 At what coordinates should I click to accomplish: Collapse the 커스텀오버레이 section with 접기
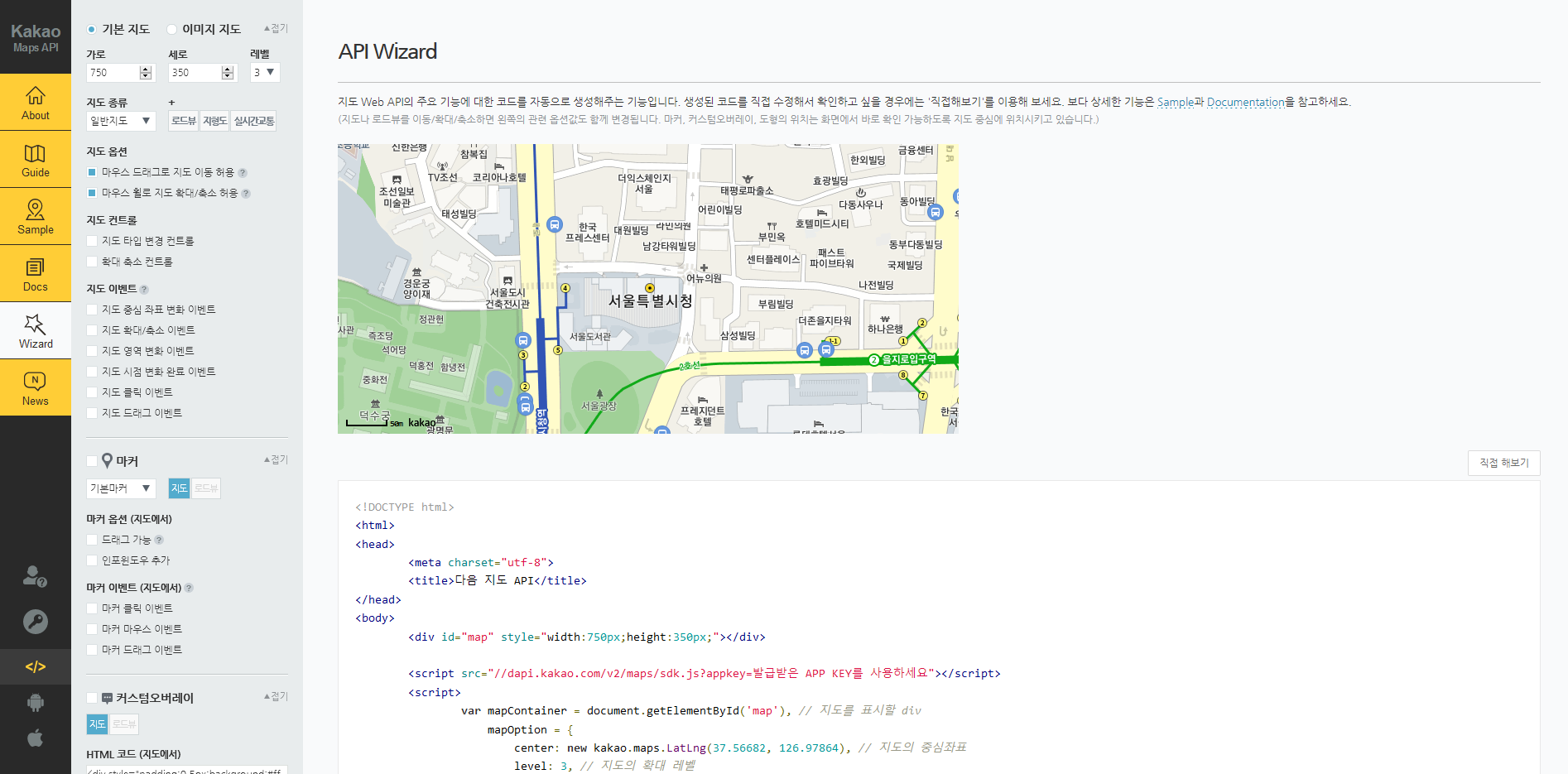click(x=276, y=696)
